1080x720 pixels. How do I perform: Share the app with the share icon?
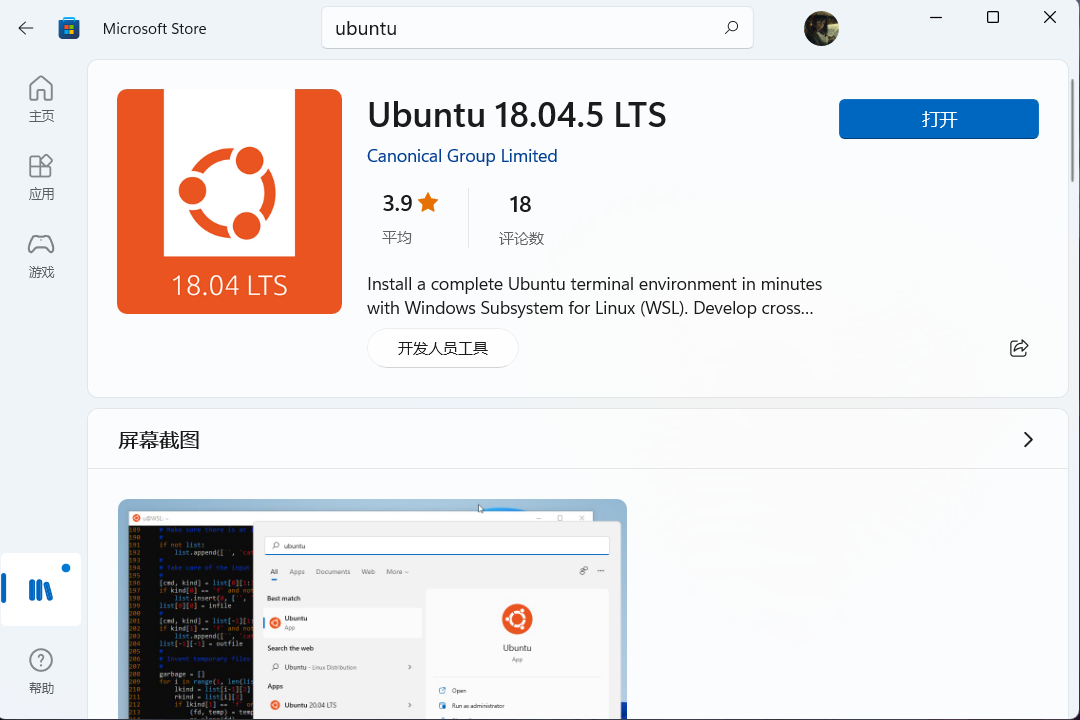click(x=1019, y=348)
